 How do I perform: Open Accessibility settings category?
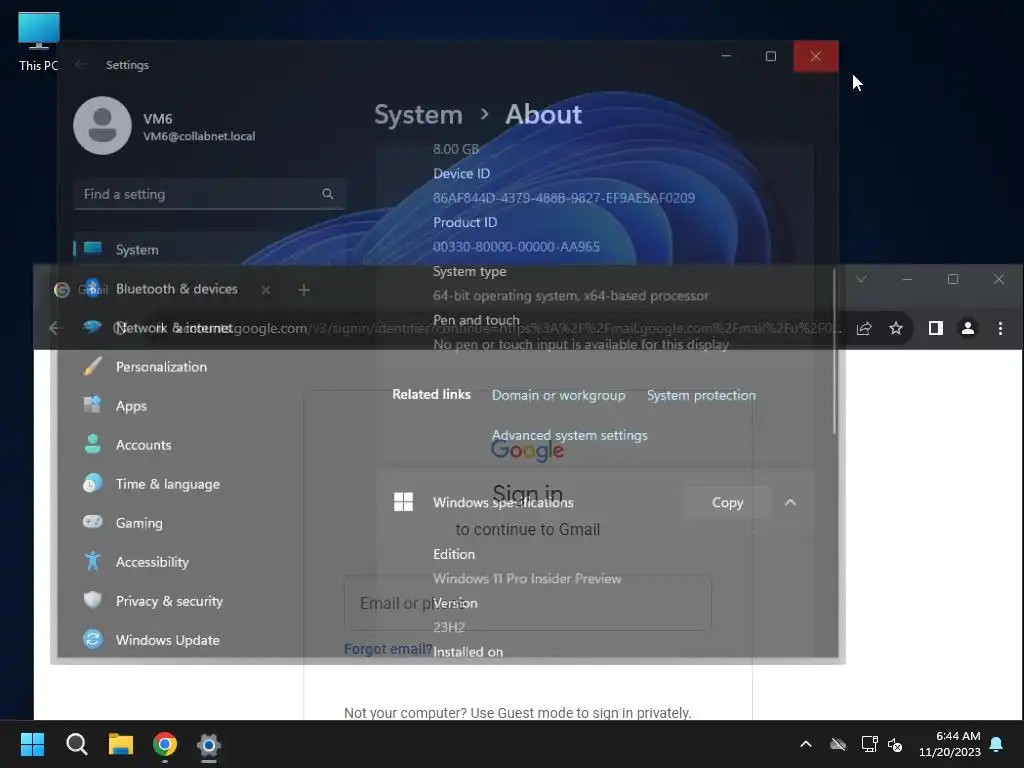click(209, 562)
